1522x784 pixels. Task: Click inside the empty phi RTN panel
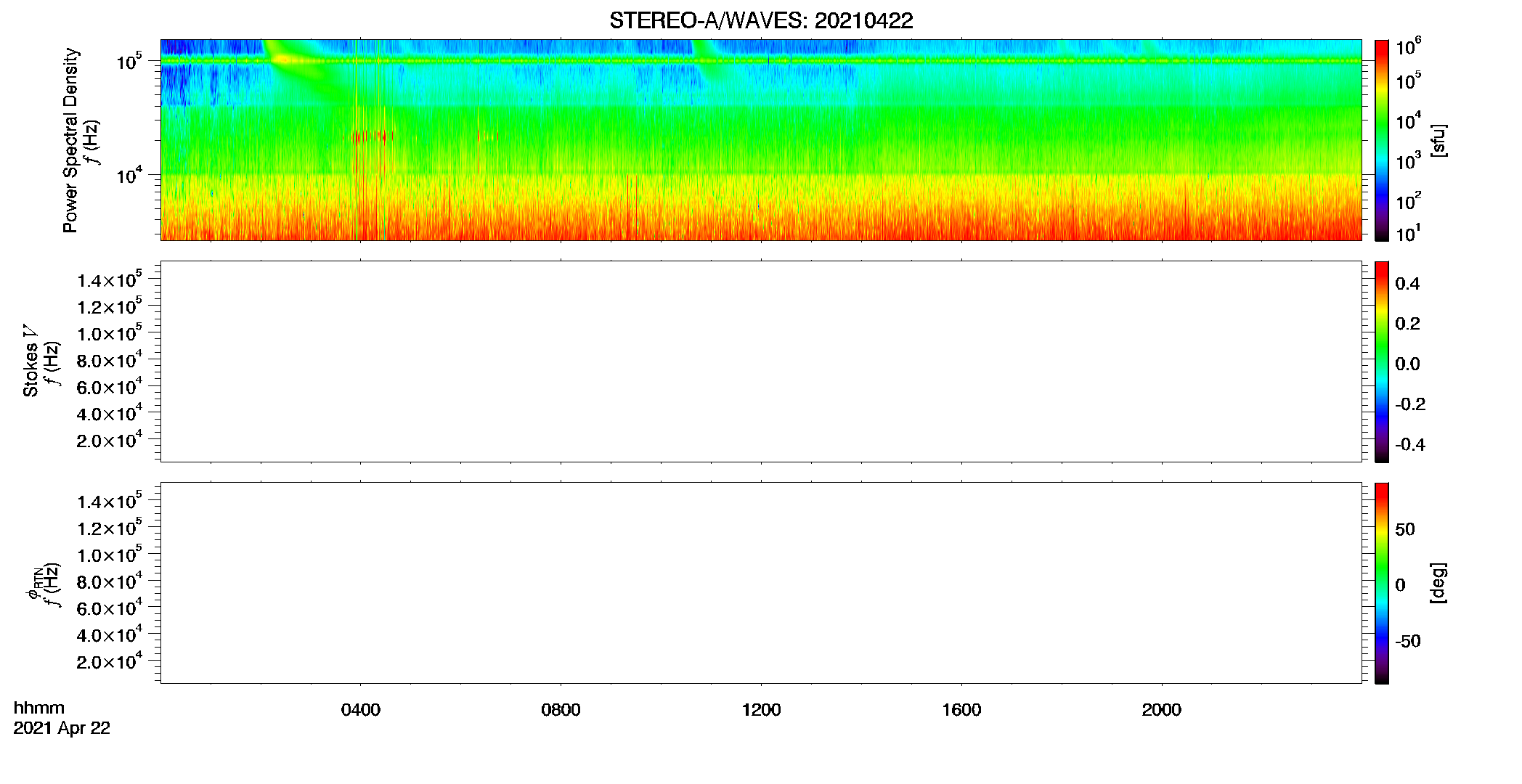pos(761,583)
